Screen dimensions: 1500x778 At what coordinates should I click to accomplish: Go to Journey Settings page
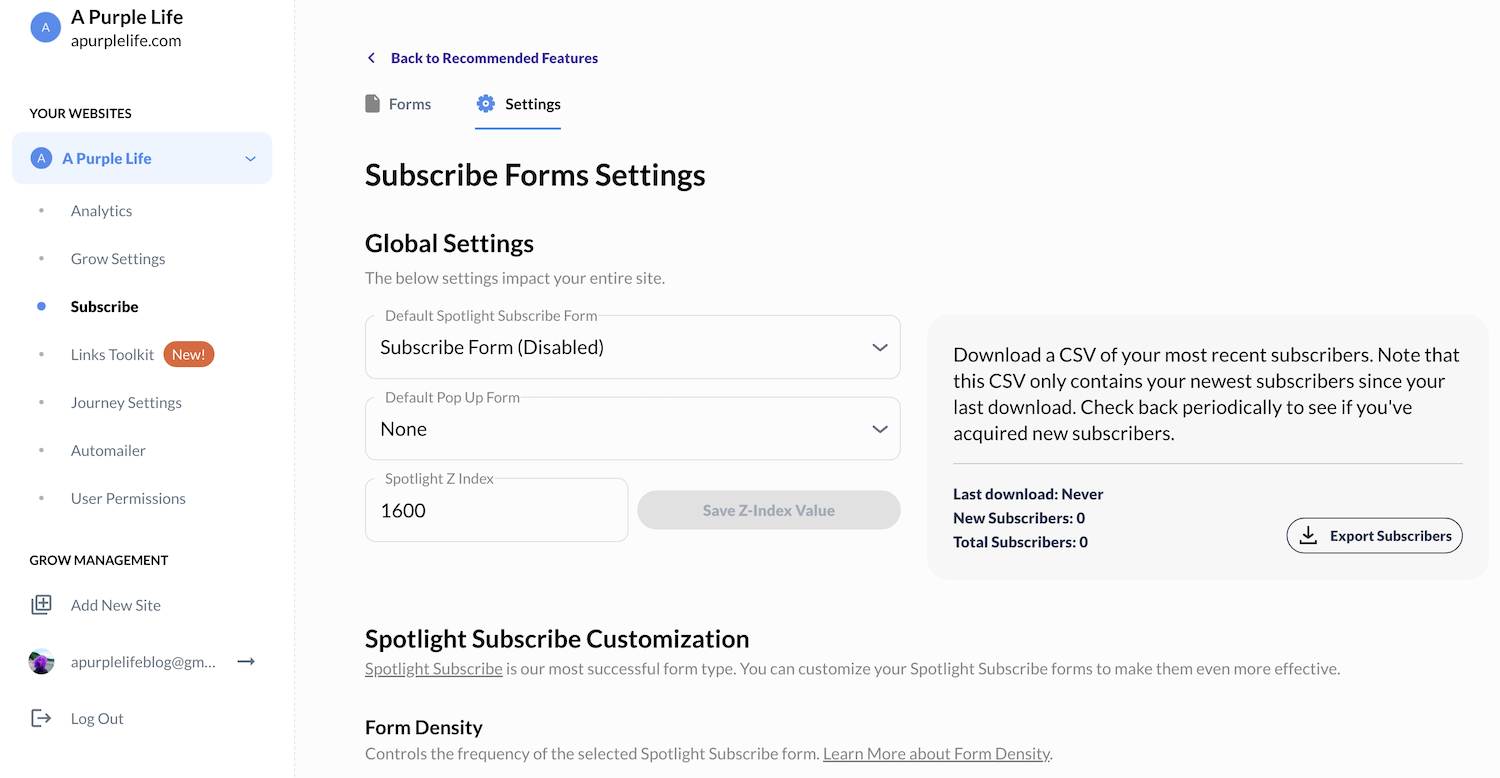pyautogui.click(x=126, y=403)
